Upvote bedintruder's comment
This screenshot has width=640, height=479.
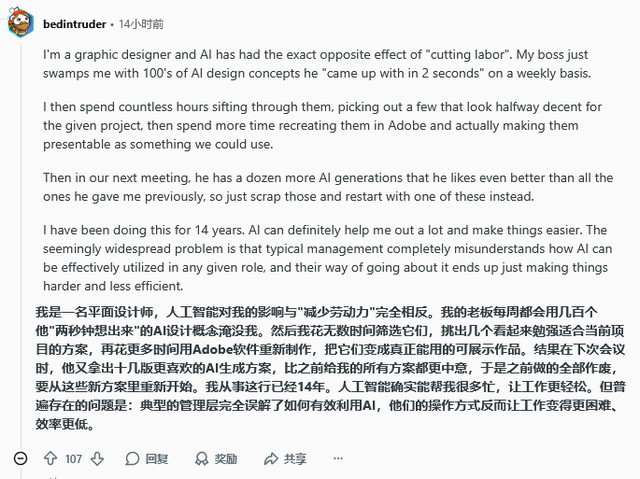click(49, 459)
